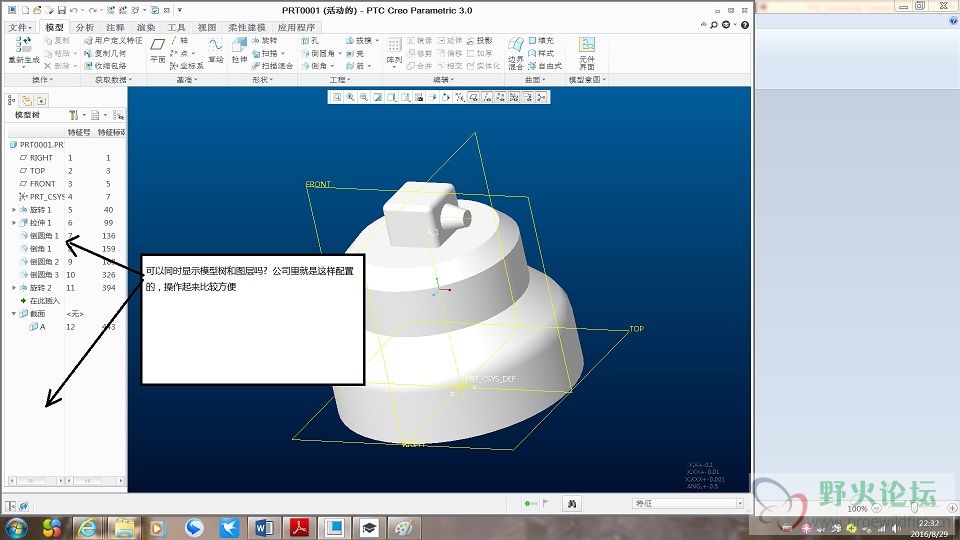Toggle coordinate system display in graphics toolbar
The width and height of the screenshot is (960, 540).
[514, 97]
